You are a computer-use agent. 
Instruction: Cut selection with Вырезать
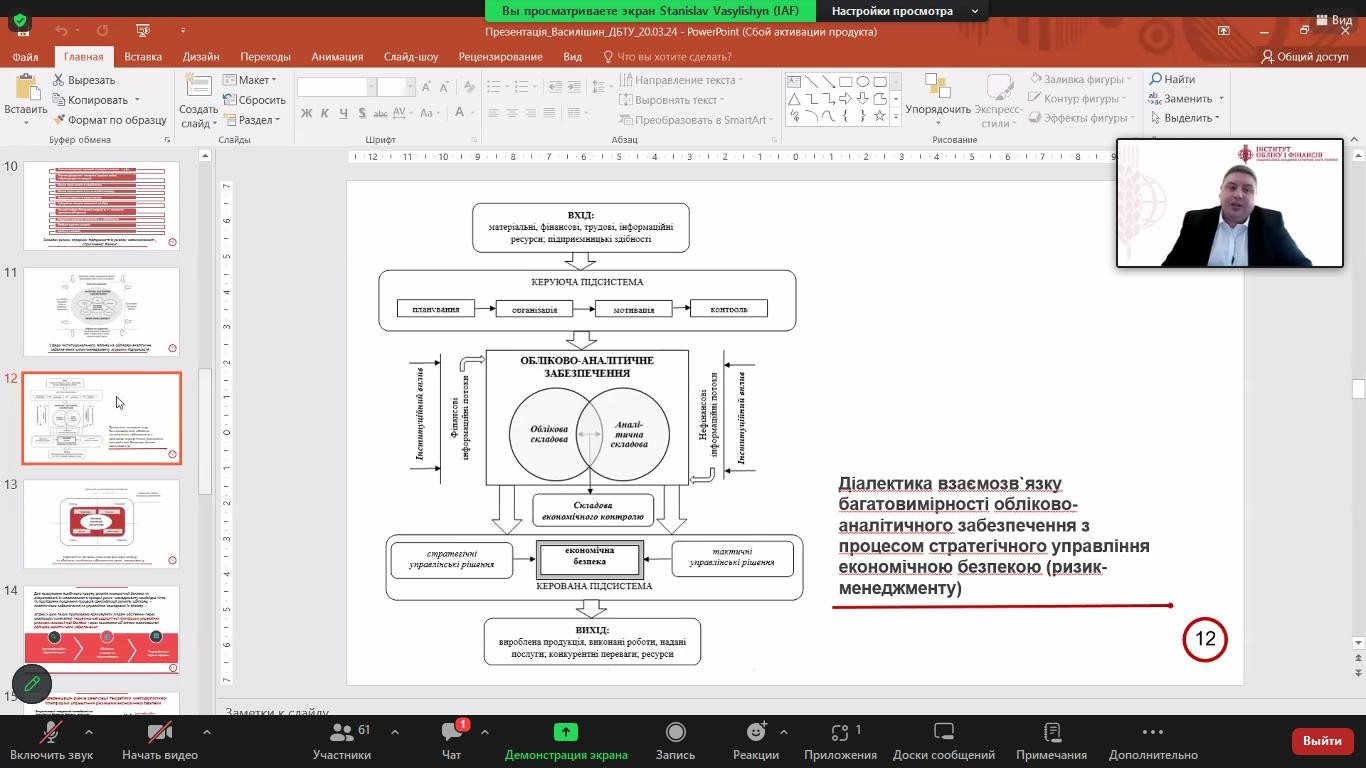pos(84,80)
